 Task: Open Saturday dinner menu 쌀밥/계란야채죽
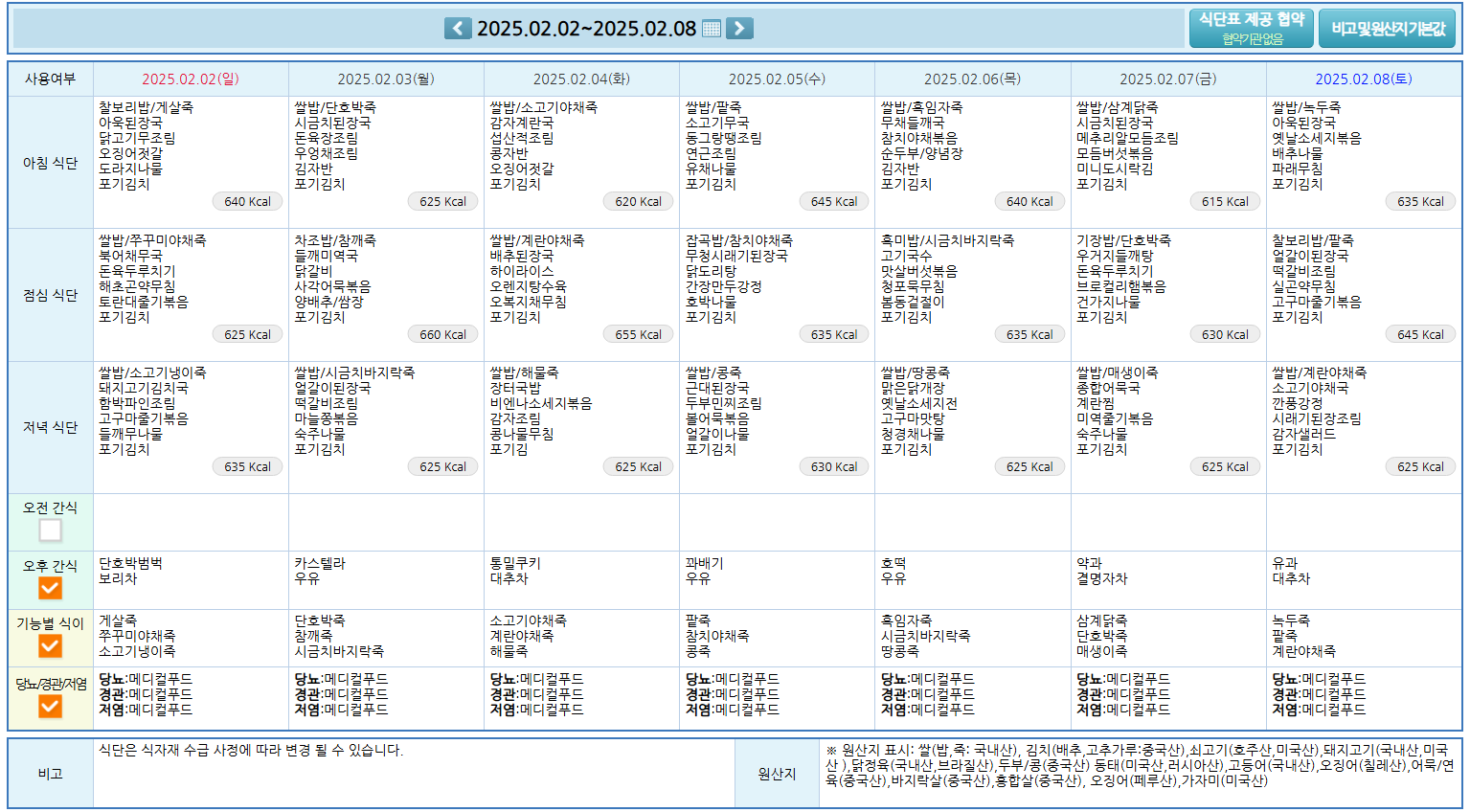(x=1319, y=372)
